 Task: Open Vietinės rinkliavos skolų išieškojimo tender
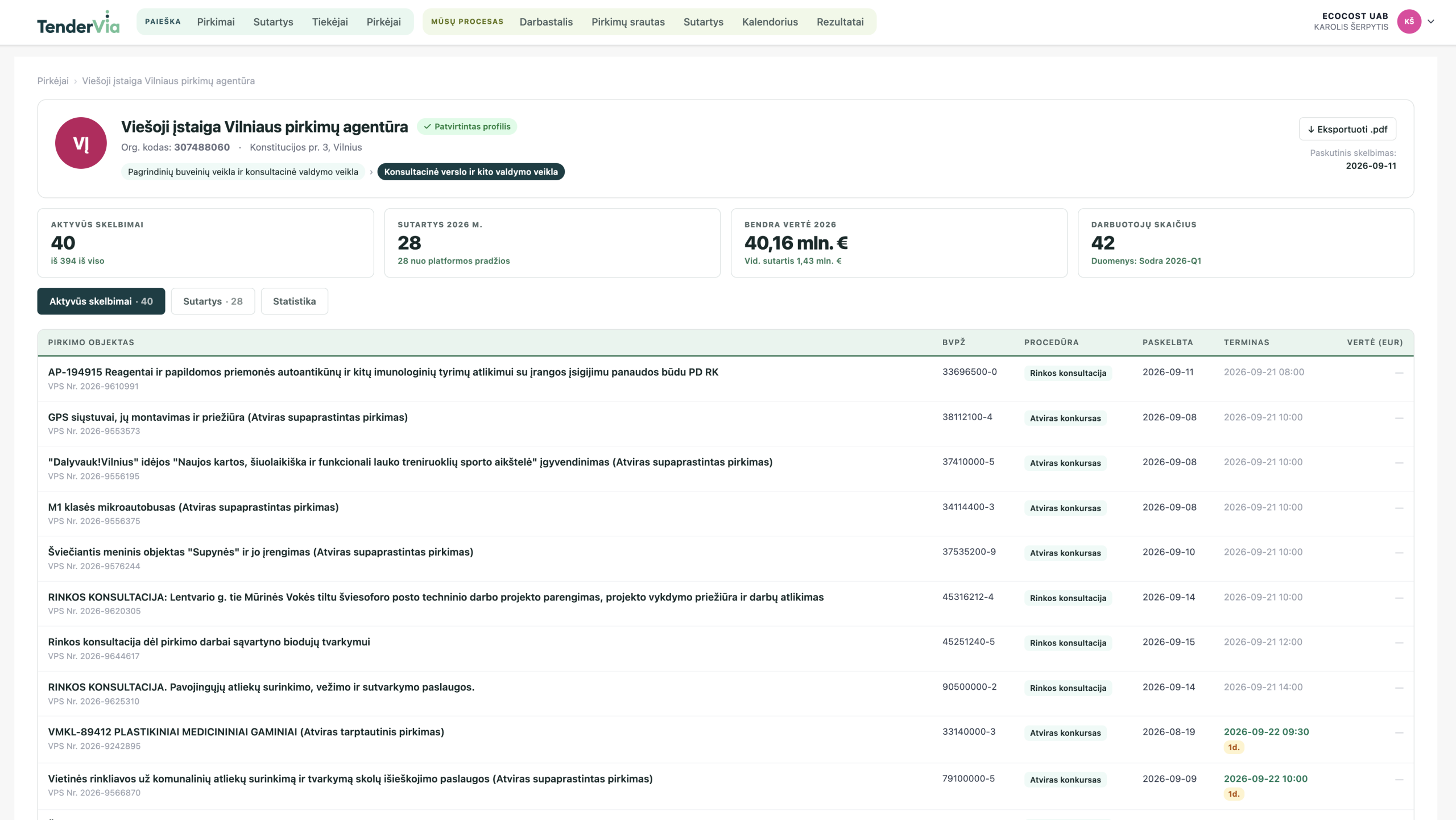pos(726,786)
